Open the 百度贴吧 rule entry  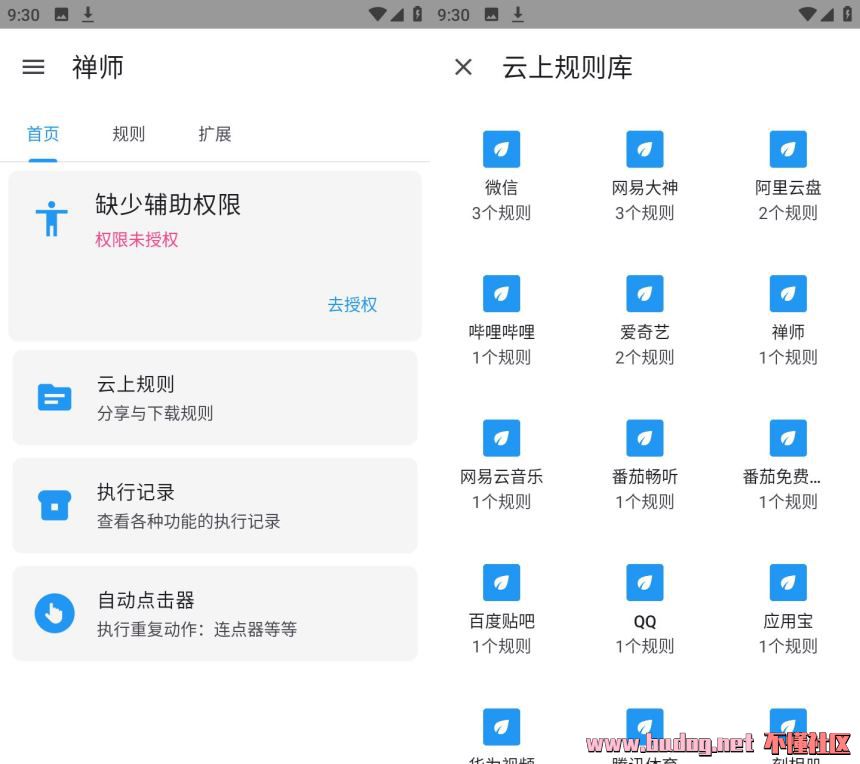[501, 609]
